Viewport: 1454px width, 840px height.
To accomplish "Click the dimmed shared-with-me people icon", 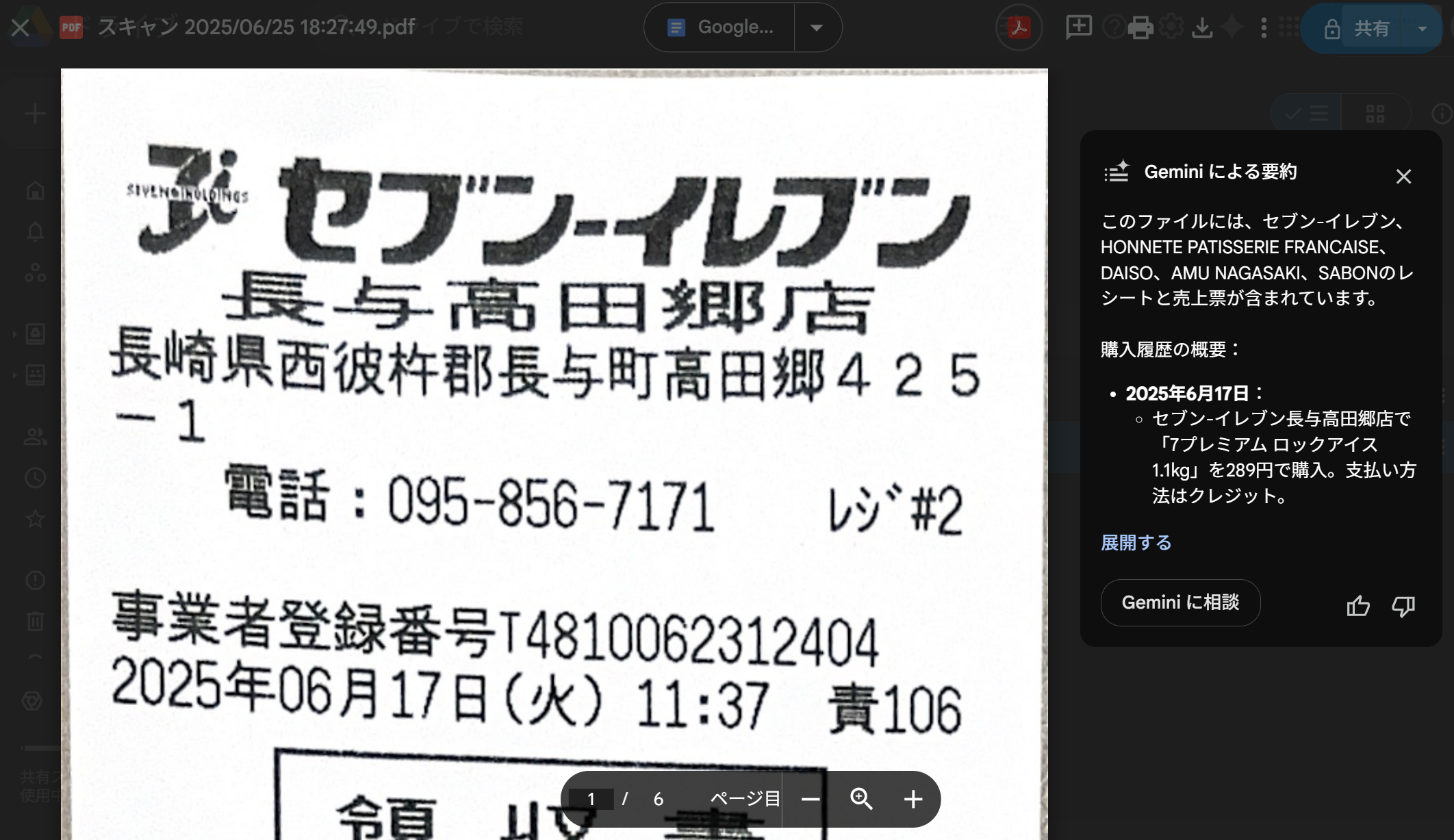I will point(35,437).
